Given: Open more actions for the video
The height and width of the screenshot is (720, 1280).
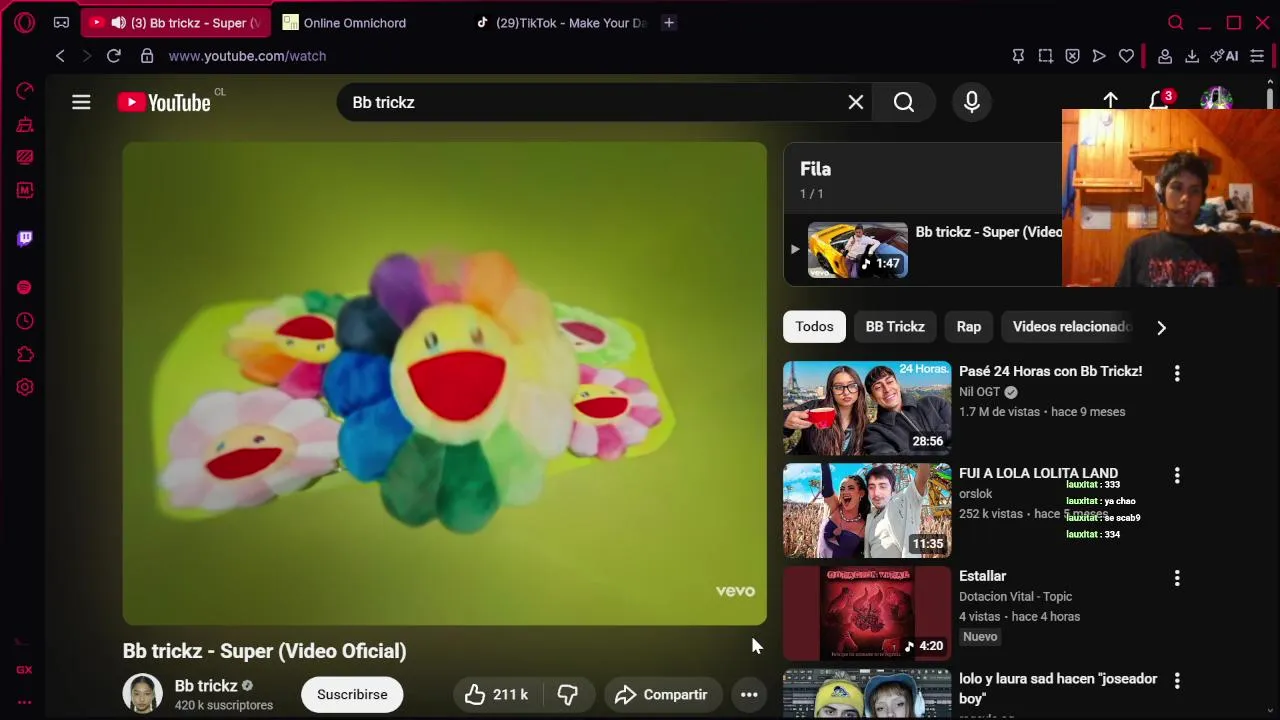Looking at the screenshot, I should tap(749, 695).
